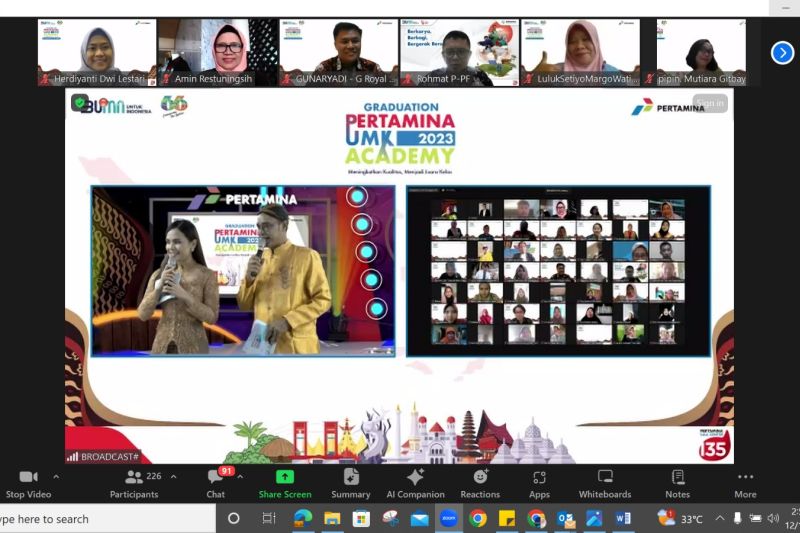The height and width of the screenshot is (533, 800).
Task: Click the BROADCAST# signal indicator
Action: click(x=102, y=456)
